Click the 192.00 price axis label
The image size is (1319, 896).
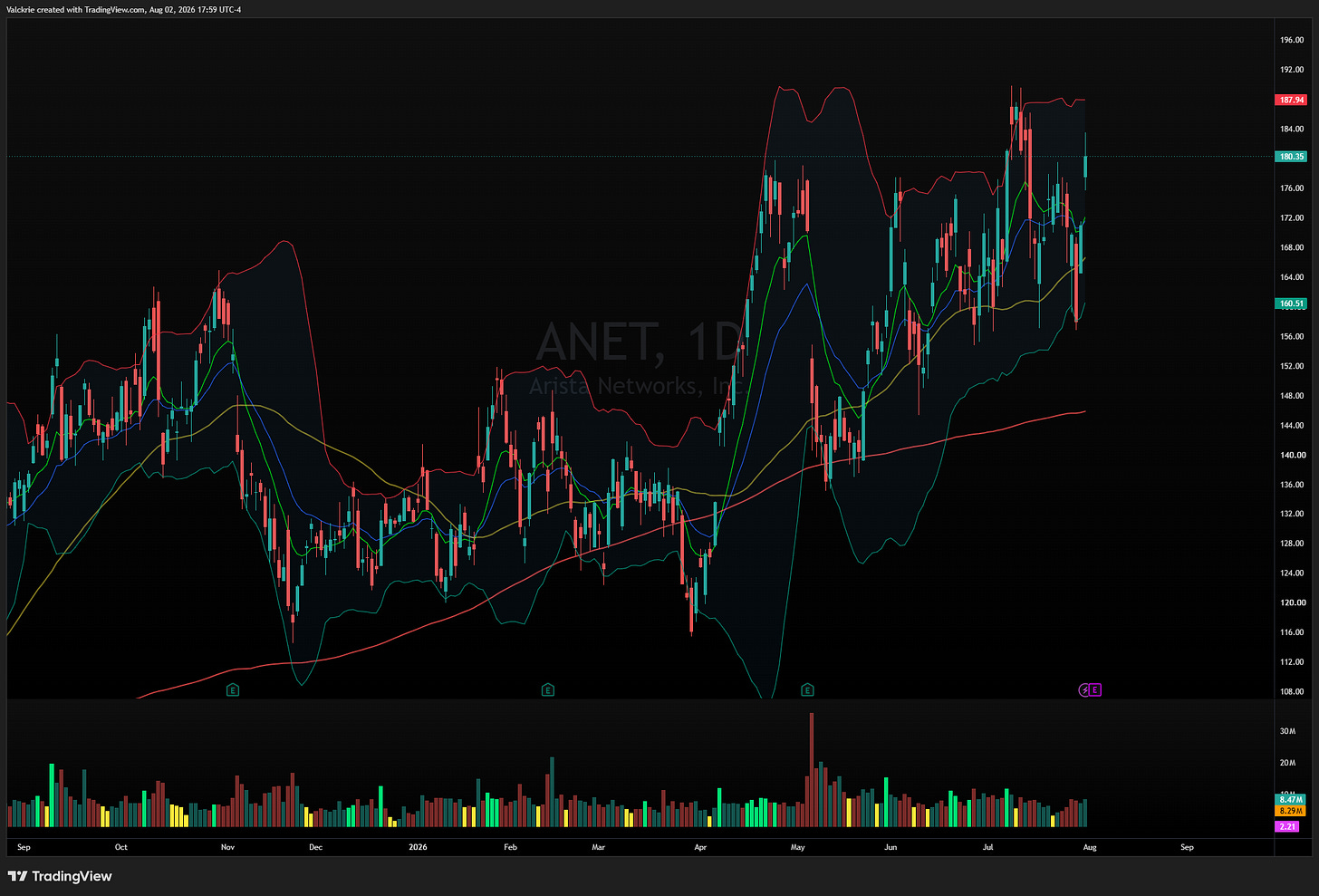(x=1292, y=70)
